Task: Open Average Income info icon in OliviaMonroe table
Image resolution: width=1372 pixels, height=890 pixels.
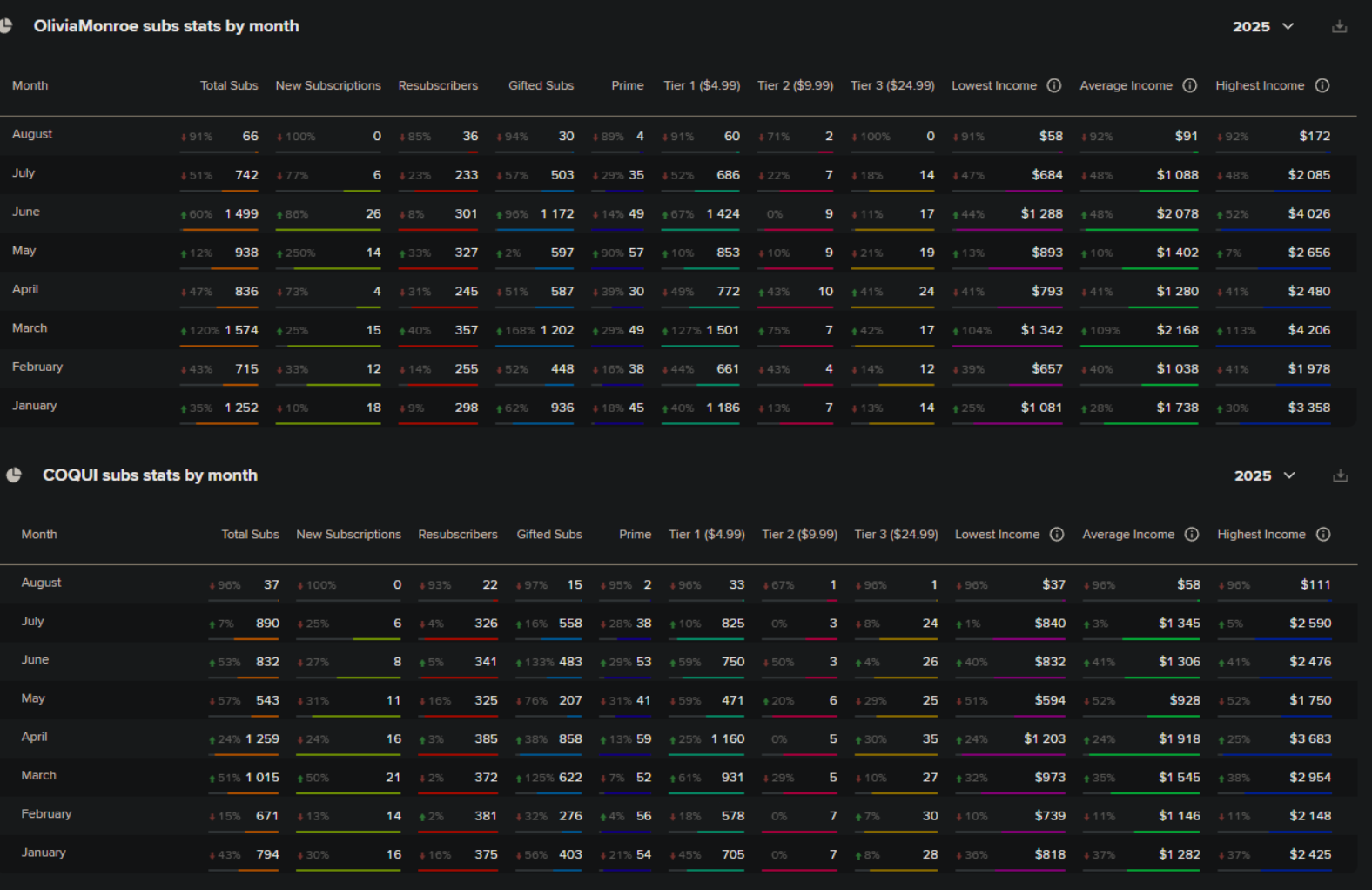Action: (x=1190, y=85)
